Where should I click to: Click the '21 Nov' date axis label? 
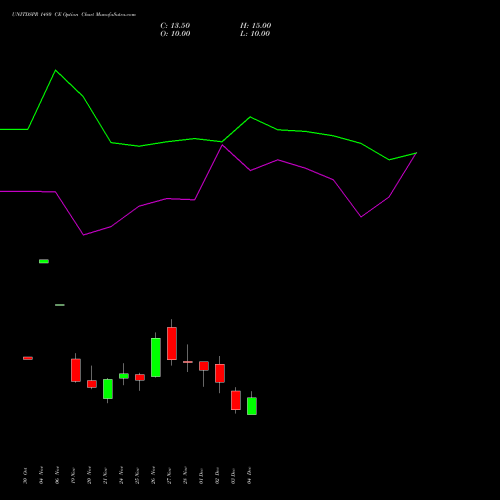coord(105,476)
